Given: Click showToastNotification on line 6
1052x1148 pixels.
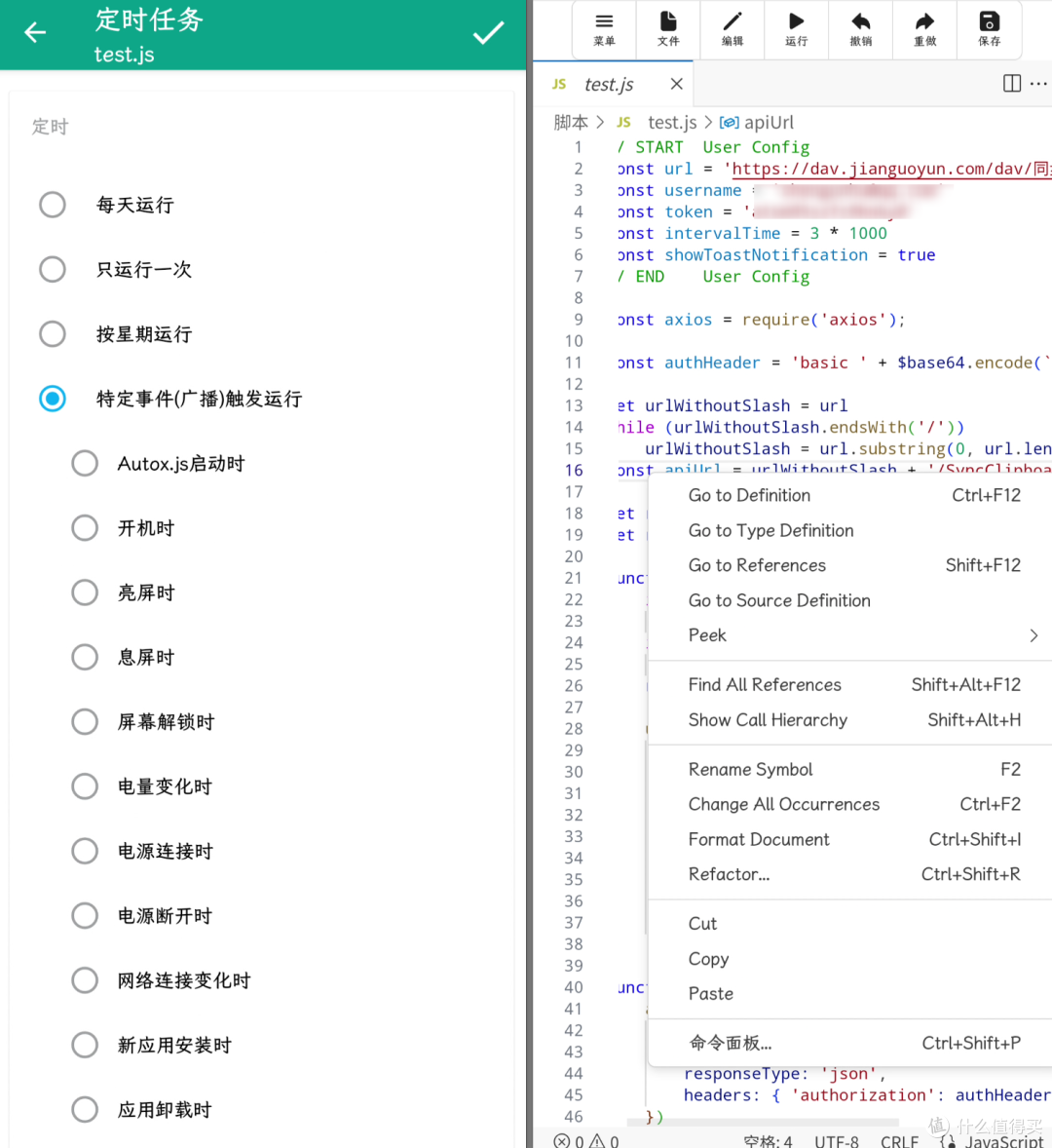Looking at the screenshot, I should [x=766, y=254].
